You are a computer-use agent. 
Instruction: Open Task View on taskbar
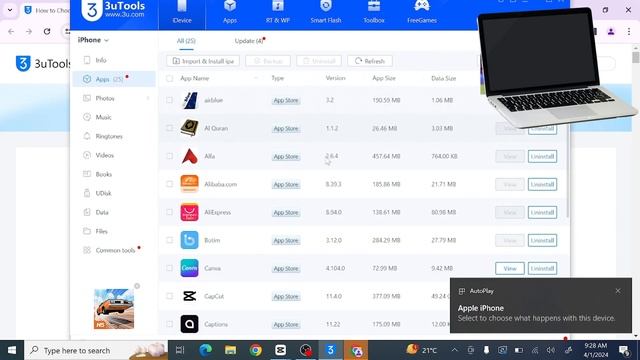(x=180, y=350)
